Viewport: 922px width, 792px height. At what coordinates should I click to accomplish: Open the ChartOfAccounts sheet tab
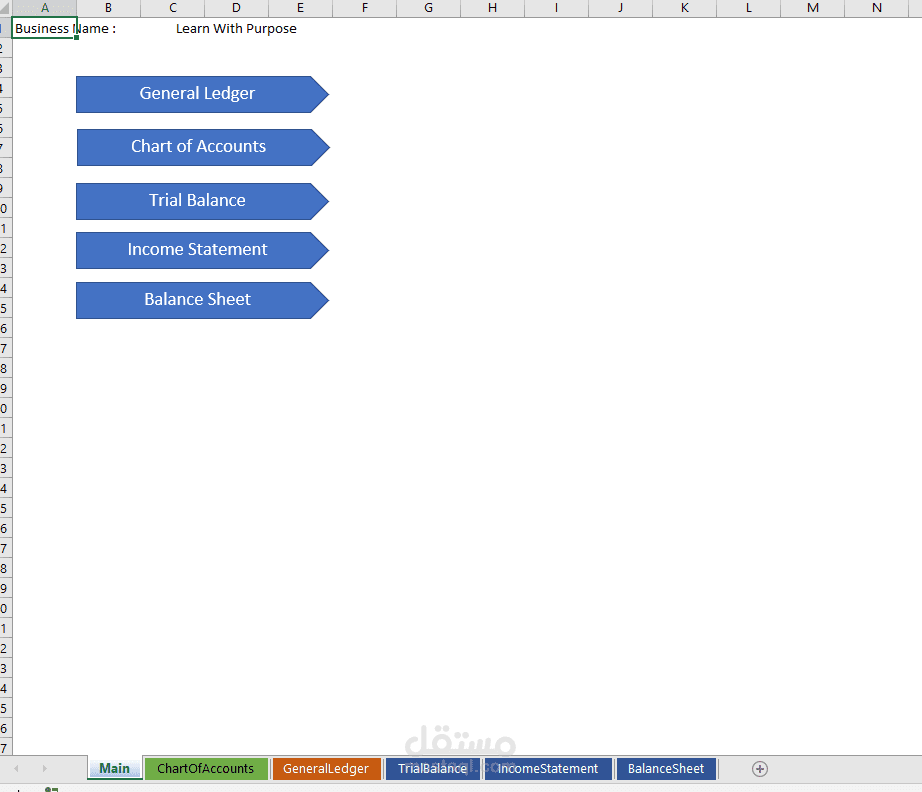[x=206, y=768]
